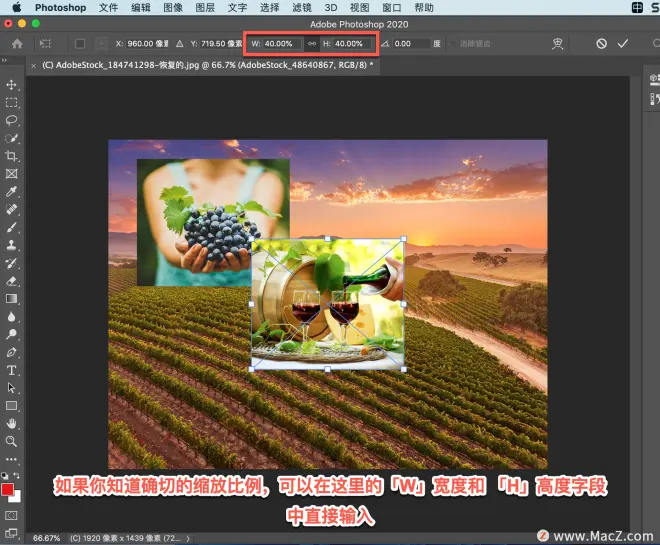Open the Photoshop application menu

pos(60,8)
